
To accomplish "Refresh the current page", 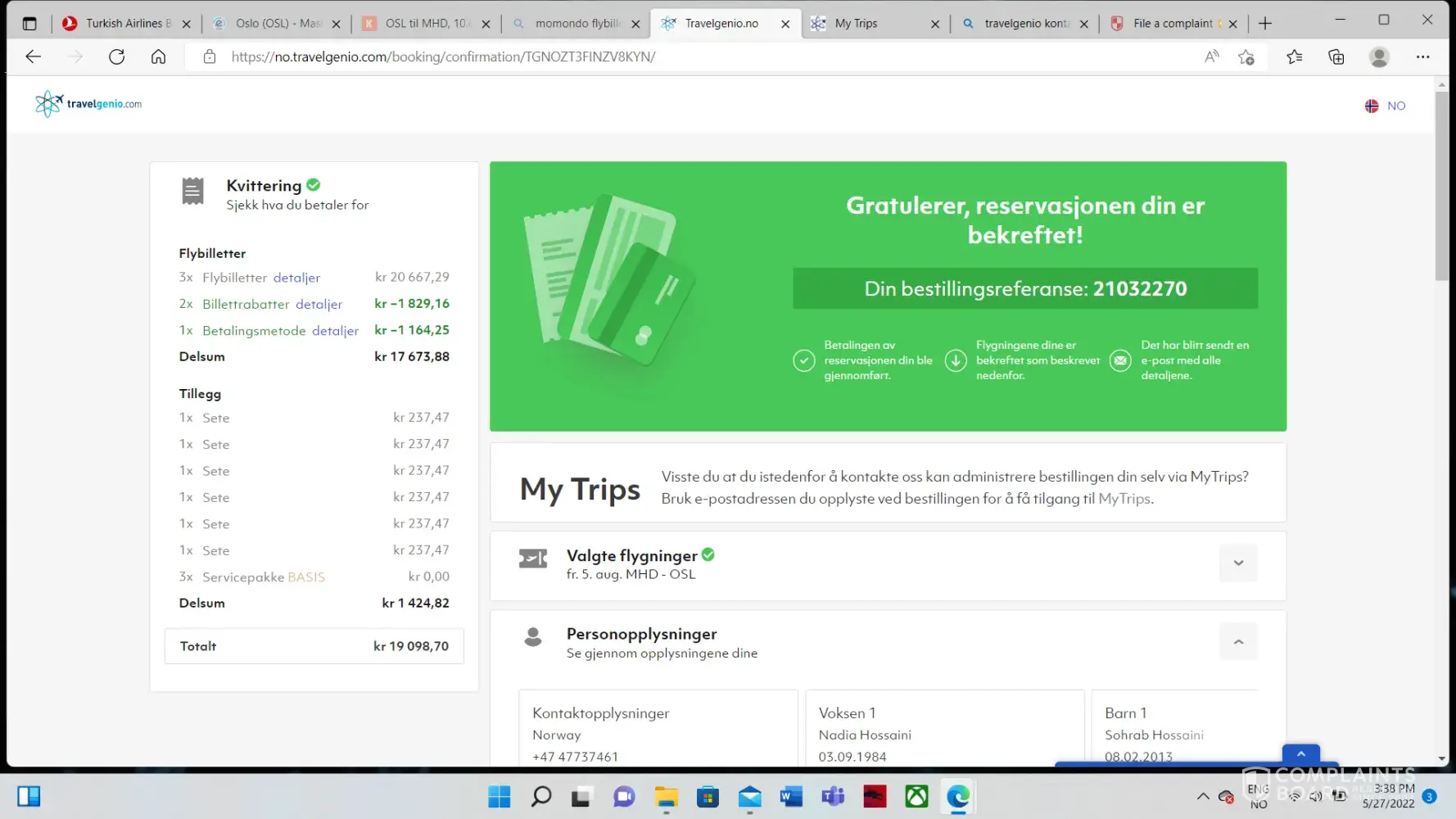I will pyautogui.click(x=116, y=57).
